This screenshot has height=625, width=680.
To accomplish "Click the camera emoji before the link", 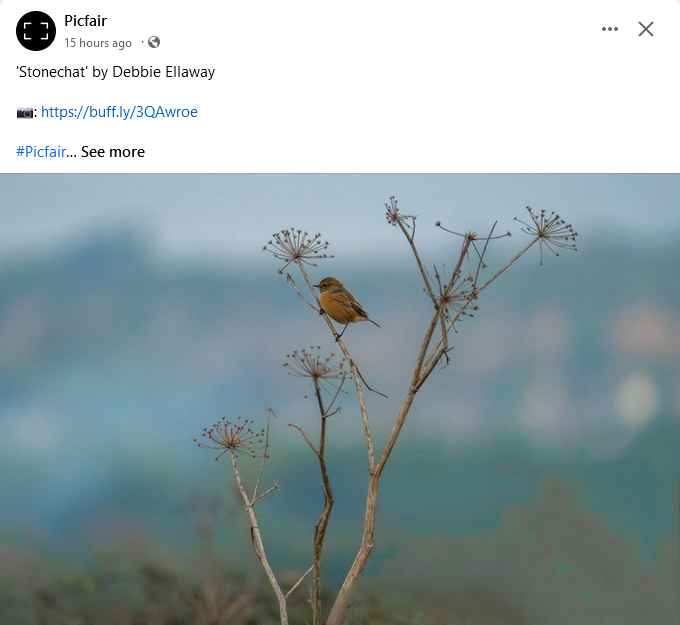I will pyautogui.click(x=26, y=112).
